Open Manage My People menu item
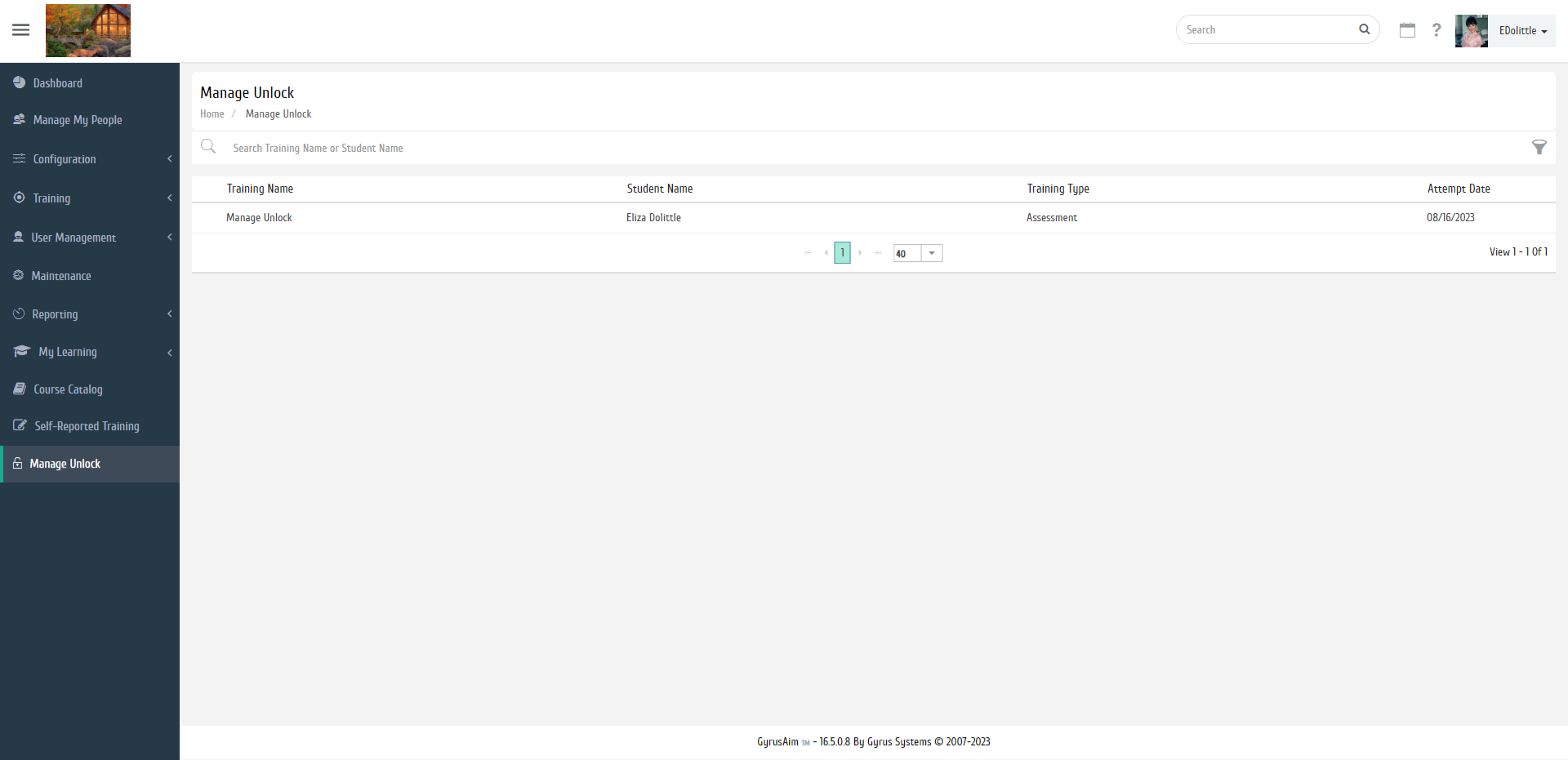Image resolution: width=1568 pixels, height=760 pixels. coord(78,120)
